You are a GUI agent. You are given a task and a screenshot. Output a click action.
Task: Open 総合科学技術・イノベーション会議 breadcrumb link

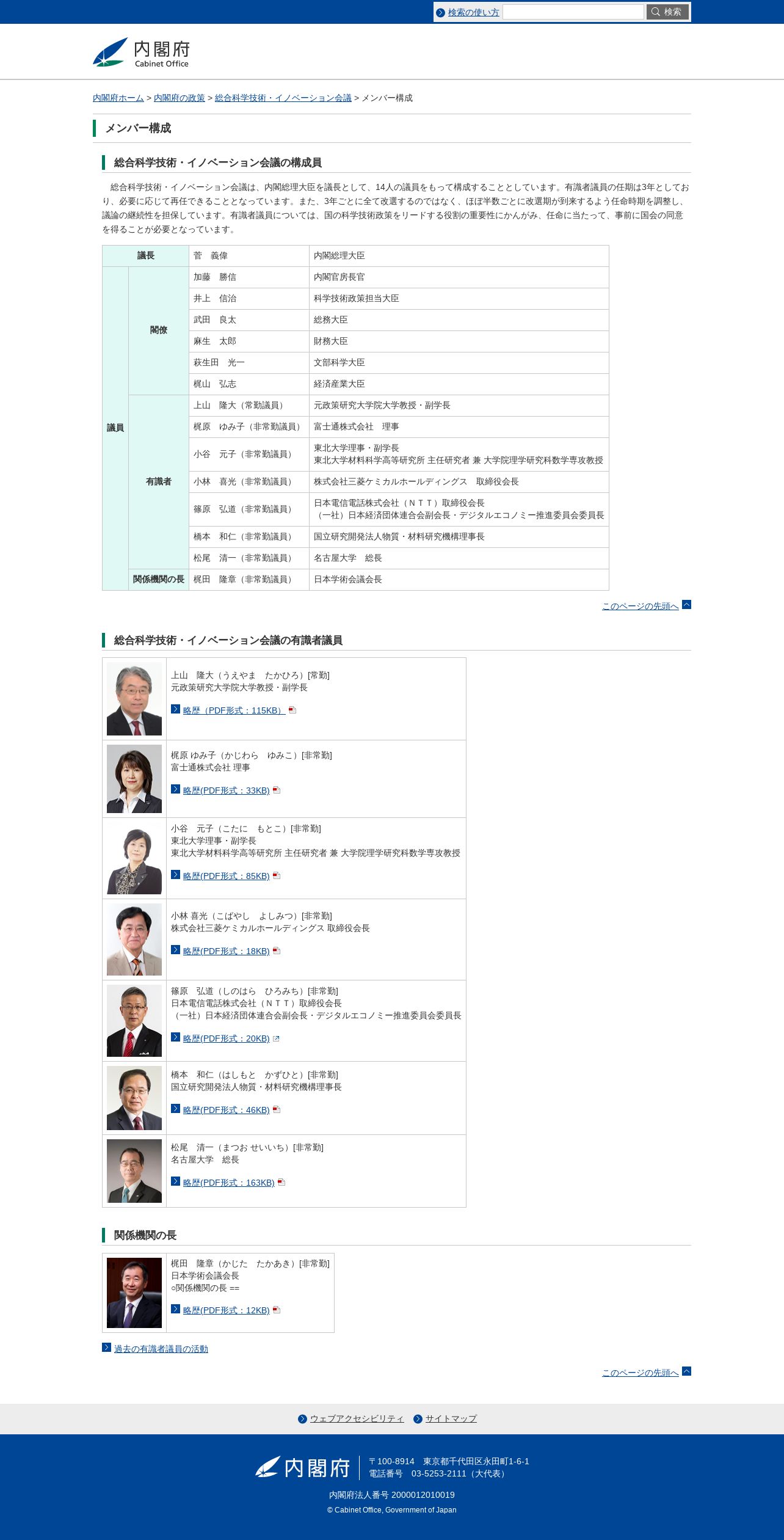click(x=283, y=98)
